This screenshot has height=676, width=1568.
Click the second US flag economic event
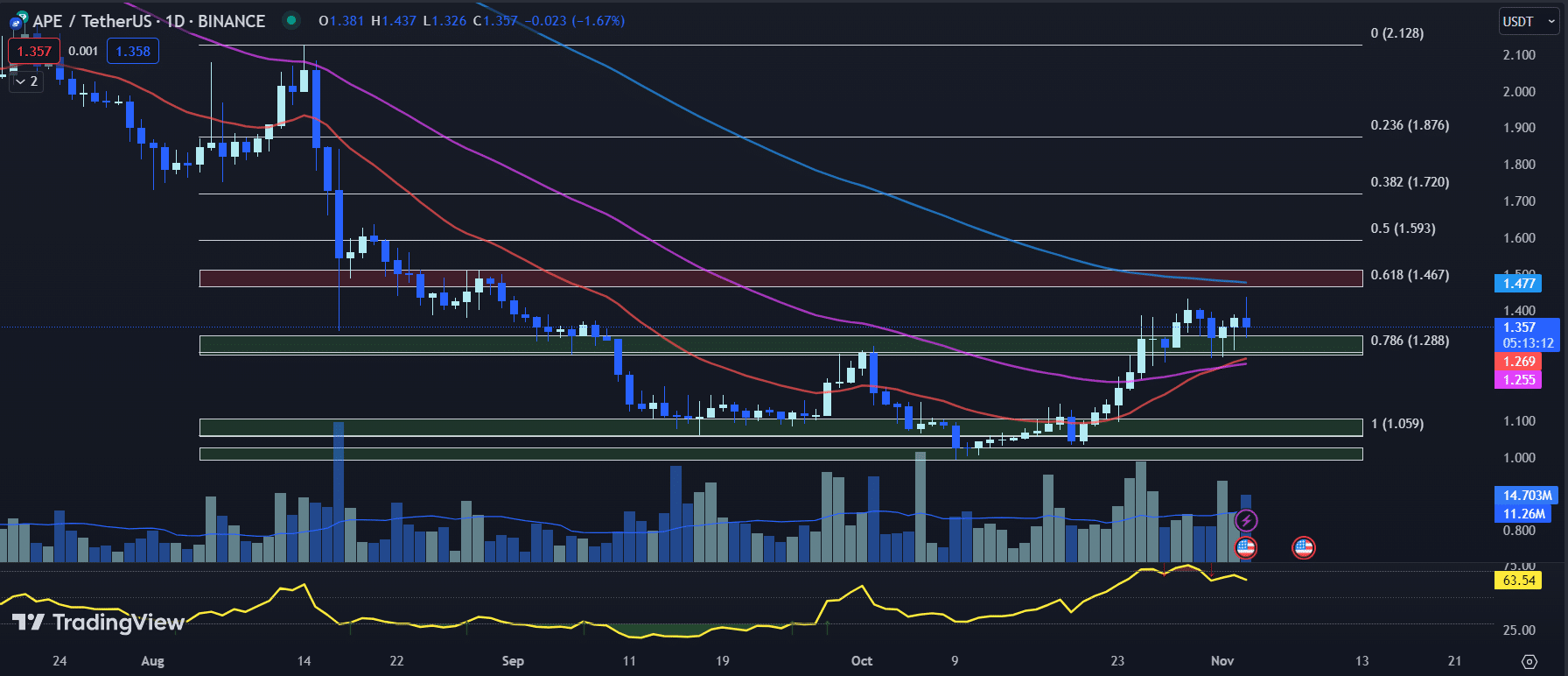[x=1304, y=548]
